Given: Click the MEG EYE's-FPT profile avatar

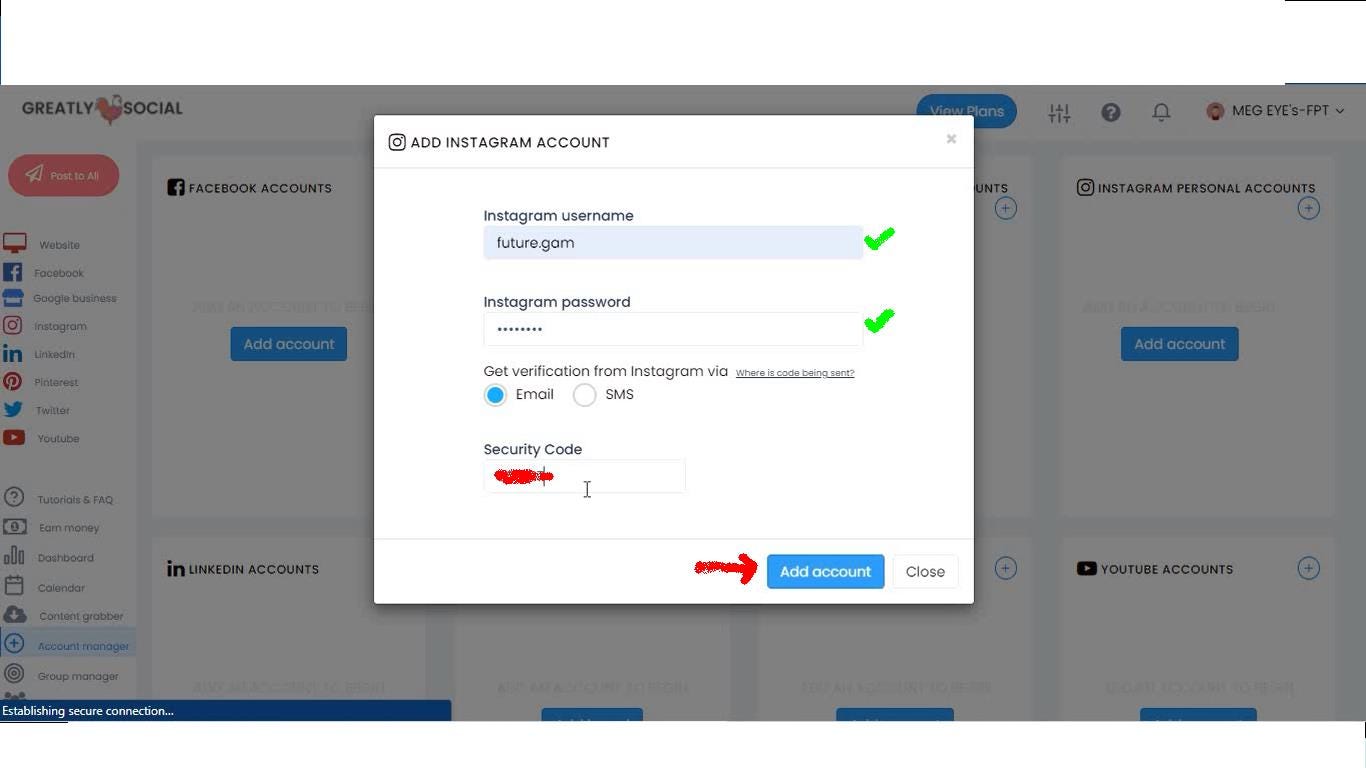Looking at the screenshot, I should 1215,111.
